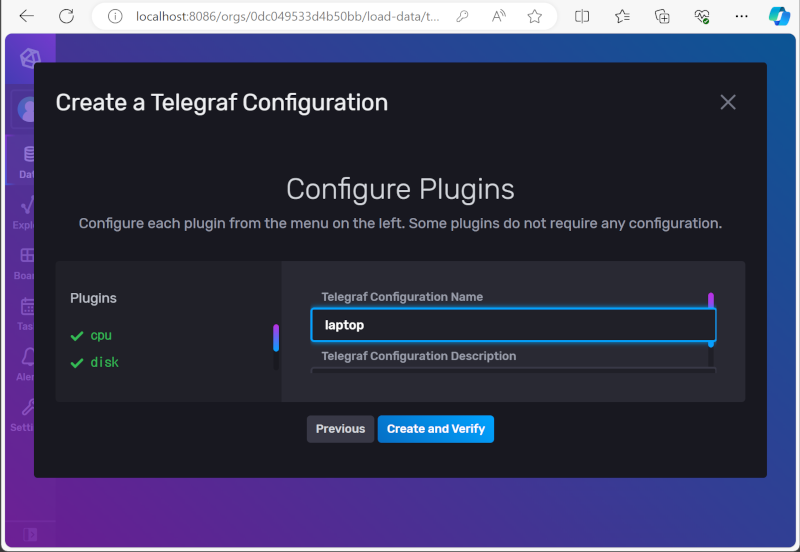
Task: Open the Explore section in sidebar
Action: click(24, 213)
